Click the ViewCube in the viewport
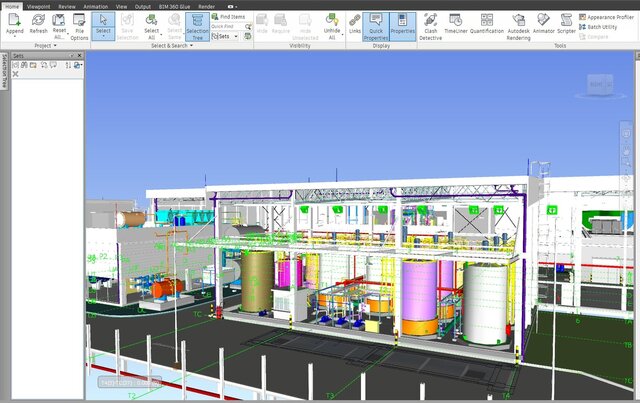The width and height of the screenshot is (640, 403). click(600, 85)
